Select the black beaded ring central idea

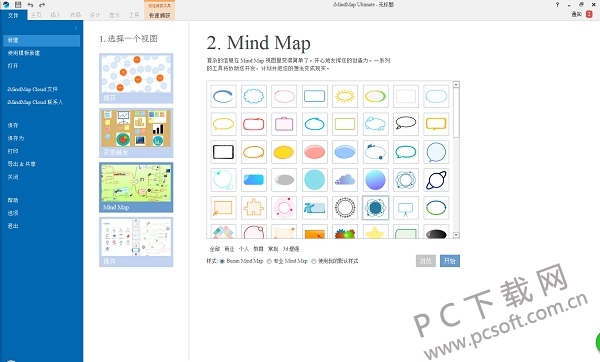tap(345, 208)
